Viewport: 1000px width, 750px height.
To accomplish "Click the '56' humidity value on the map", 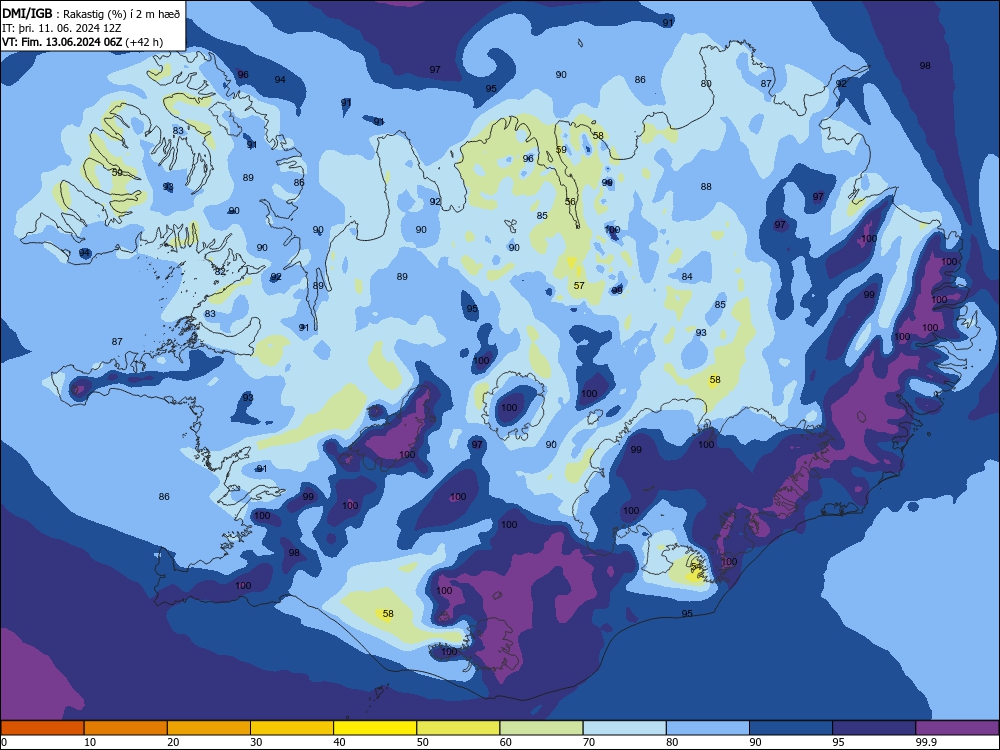I will click(x=570, y=202).
